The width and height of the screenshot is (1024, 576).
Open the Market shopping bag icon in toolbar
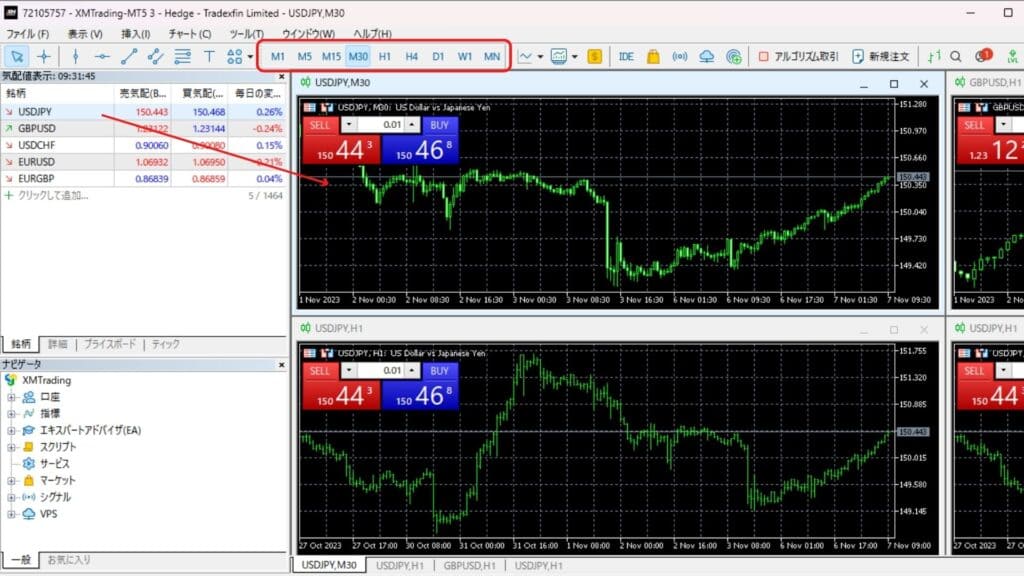pyautogui.click(x=653, y=57)
